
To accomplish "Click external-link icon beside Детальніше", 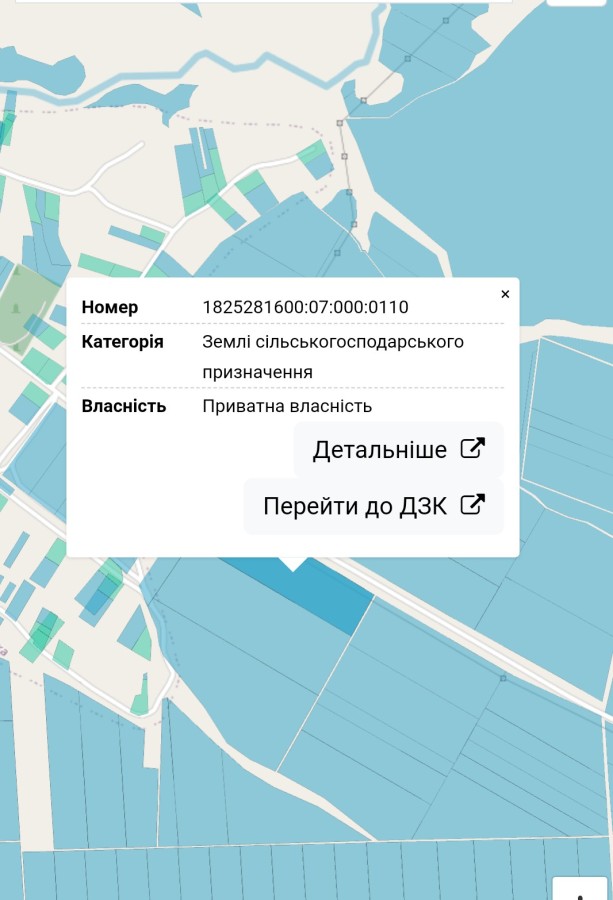I will tap(472, 449).
